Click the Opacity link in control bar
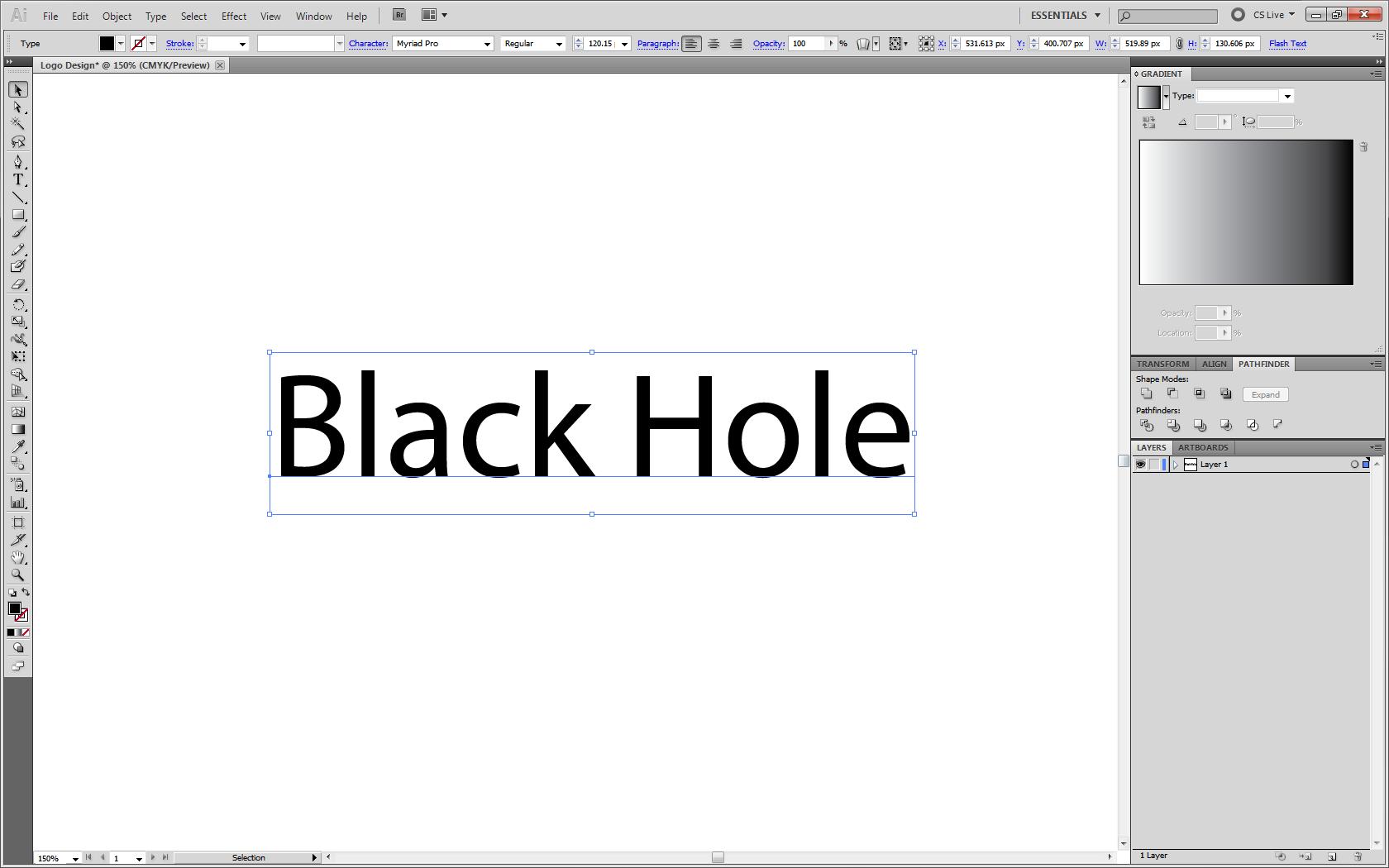This screenshot has height=868, width=1389. click(768, 44)
